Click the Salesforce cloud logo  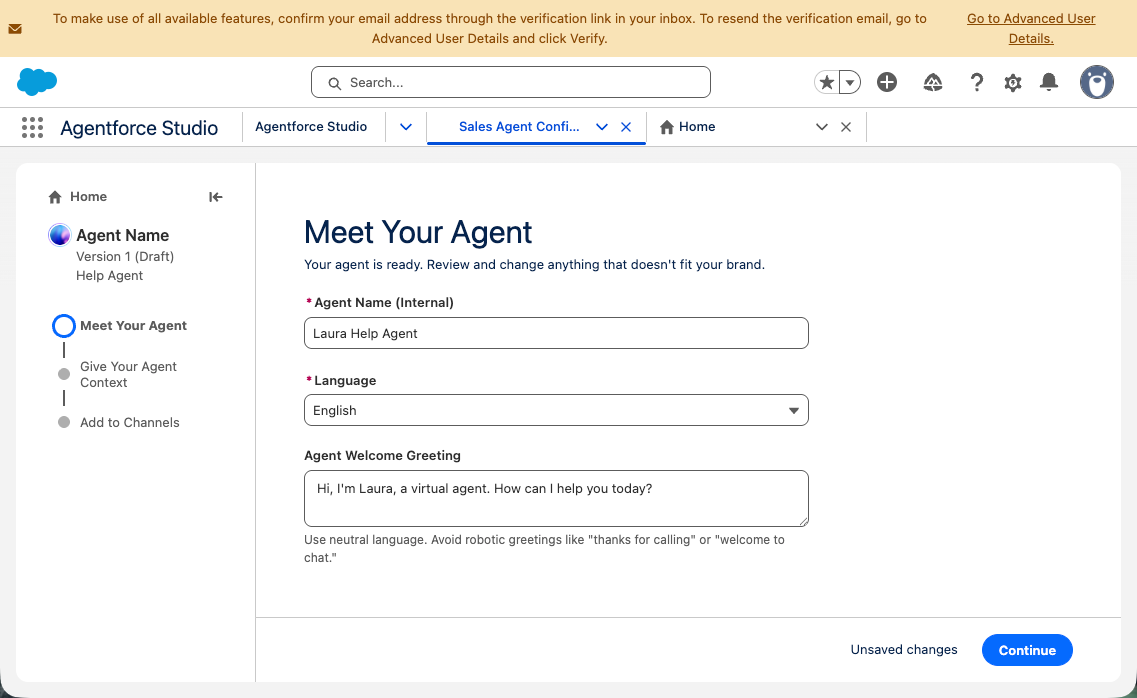[37, 82]
